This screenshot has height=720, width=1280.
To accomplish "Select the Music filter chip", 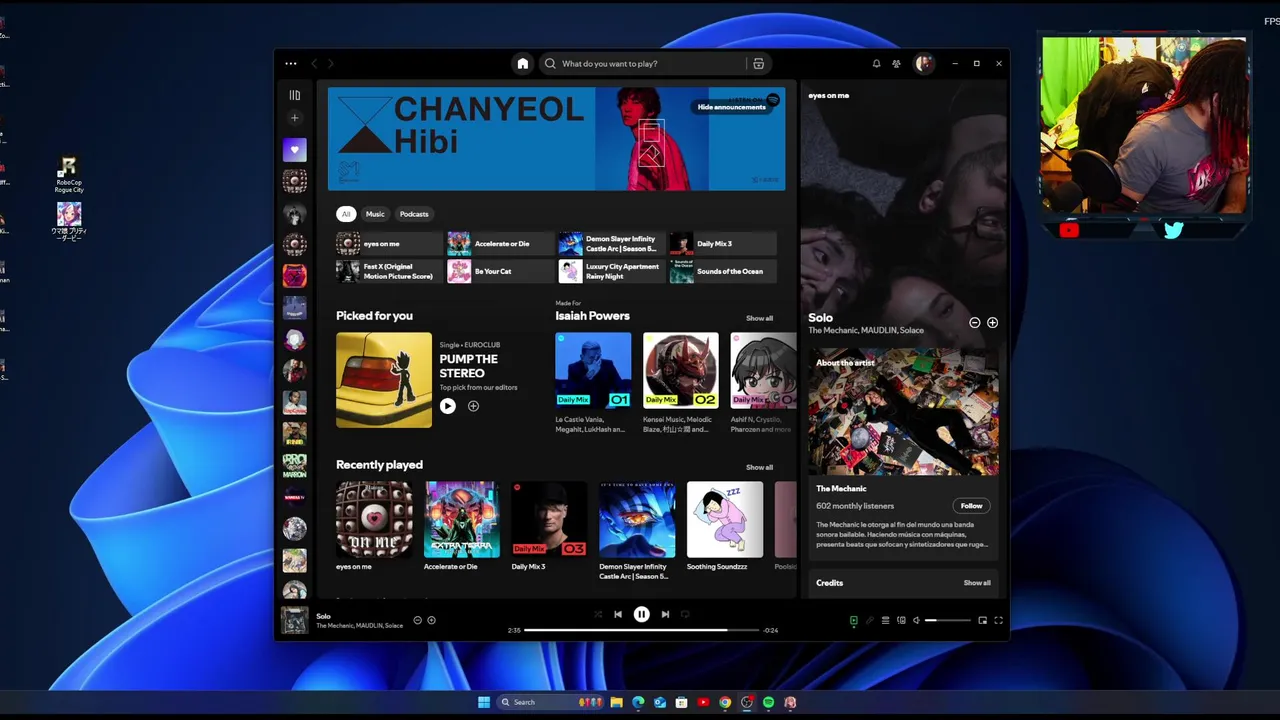I will [375, 214].
